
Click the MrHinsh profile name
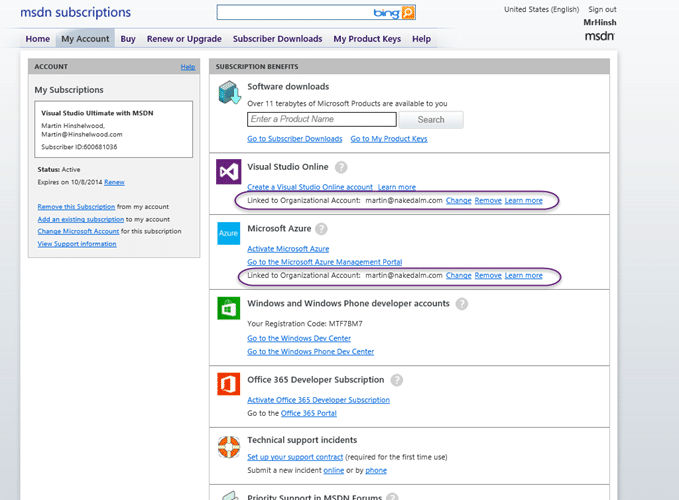(600, 23)
